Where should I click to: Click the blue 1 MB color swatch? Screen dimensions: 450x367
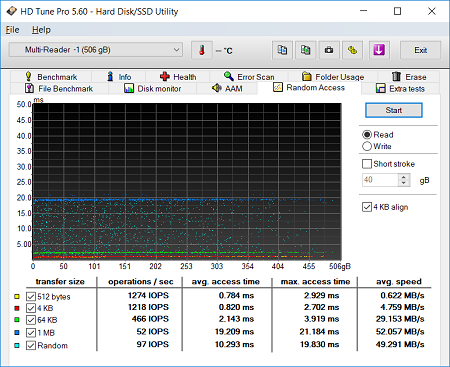[x=17, y=333]
